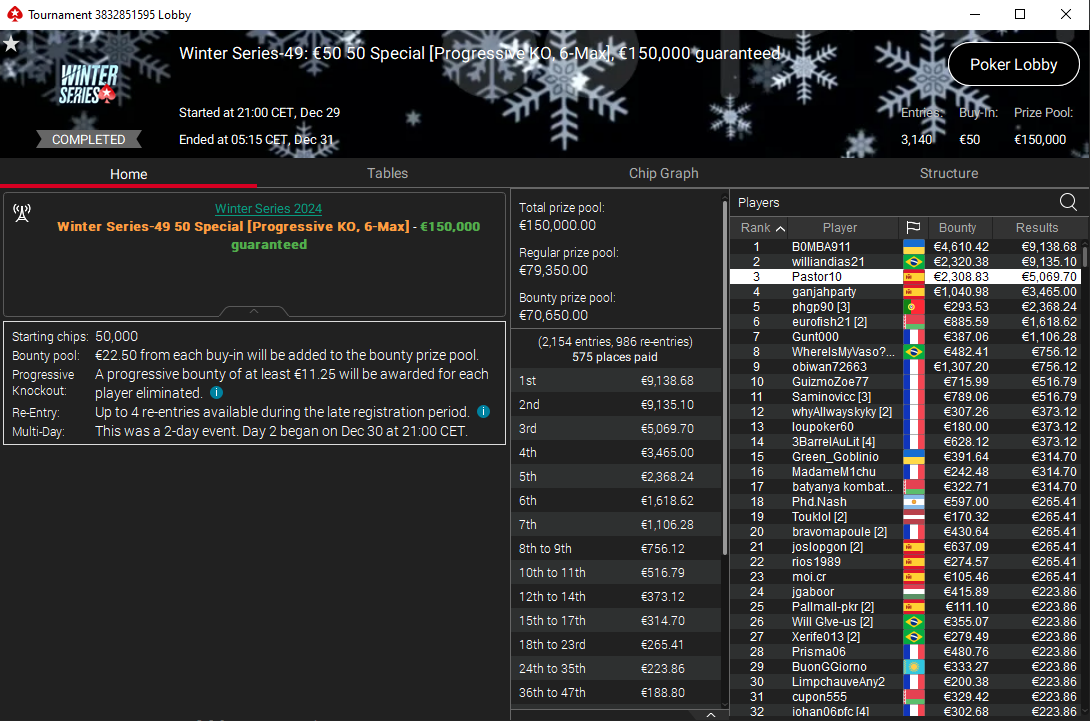Sort by Results column header
This screenshot has width=1090, height=721.
tap(1036, 227)
